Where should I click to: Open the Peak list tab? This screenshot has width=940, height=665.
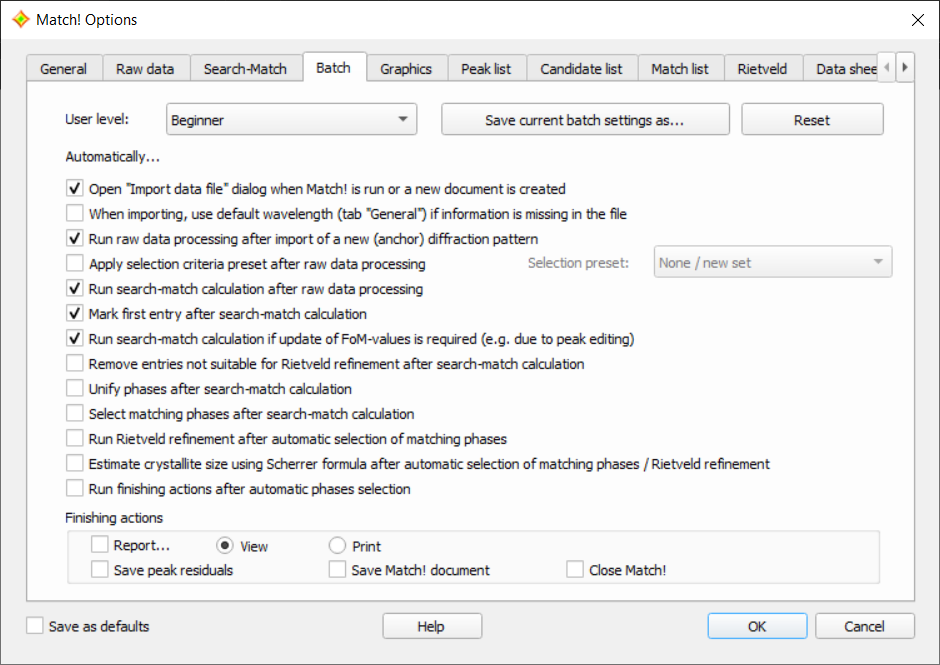[x=486, y=69]
